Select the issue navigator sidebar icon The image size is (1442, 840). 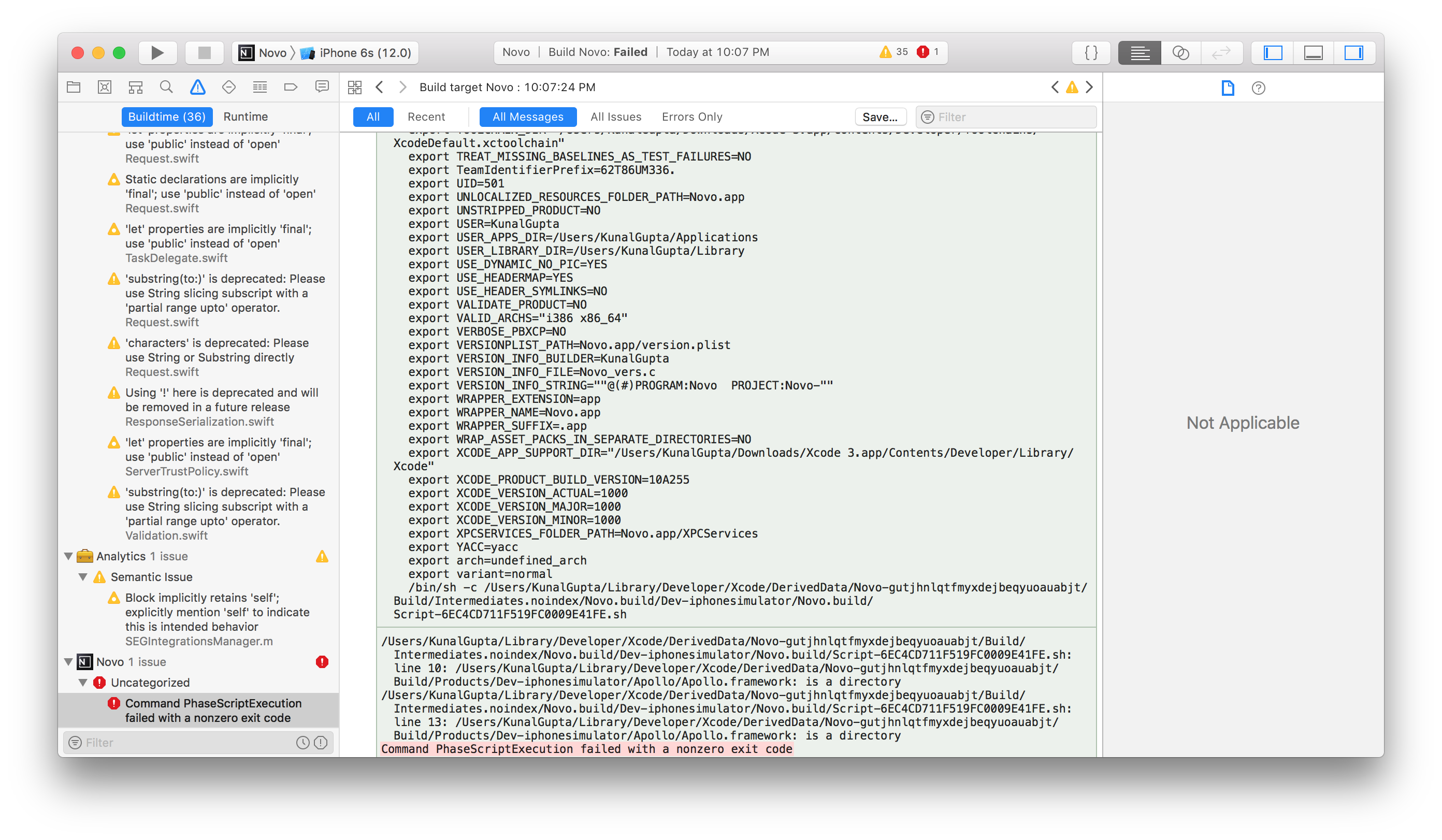[x=197, y=87]
